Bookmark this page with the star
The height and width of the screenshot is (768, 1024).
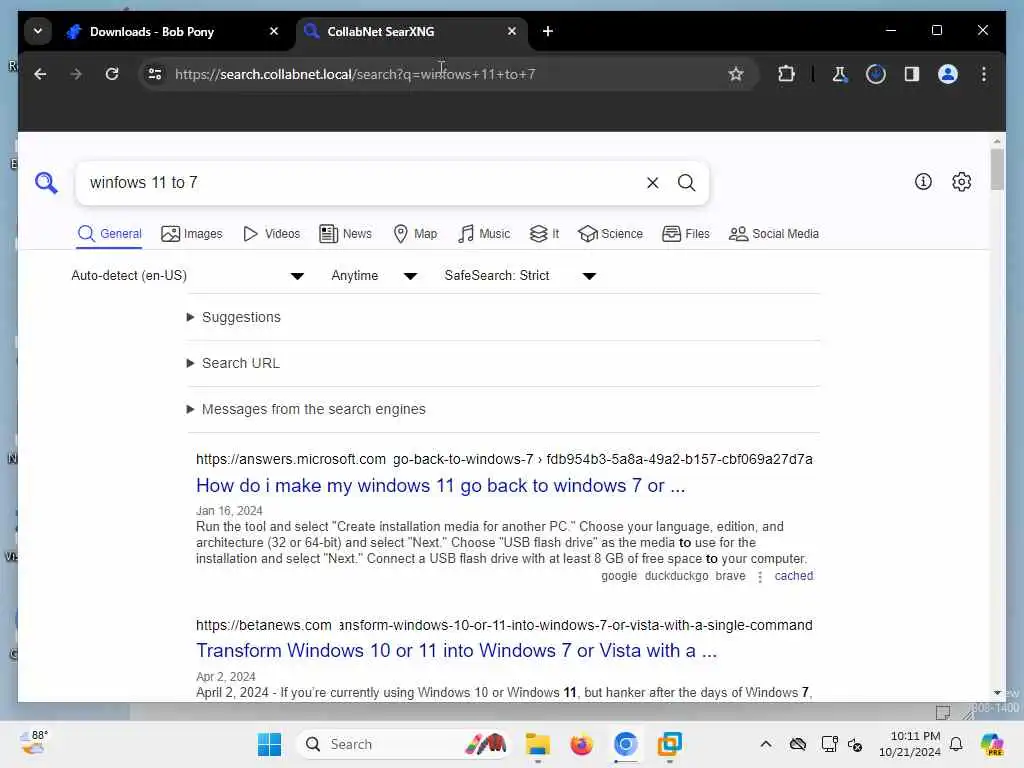(x=736, y=74)
